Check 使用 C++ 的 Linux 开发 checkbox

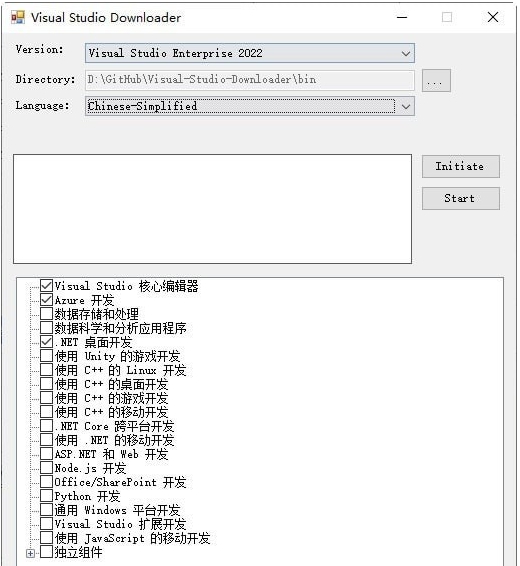(x=47, y=370)
